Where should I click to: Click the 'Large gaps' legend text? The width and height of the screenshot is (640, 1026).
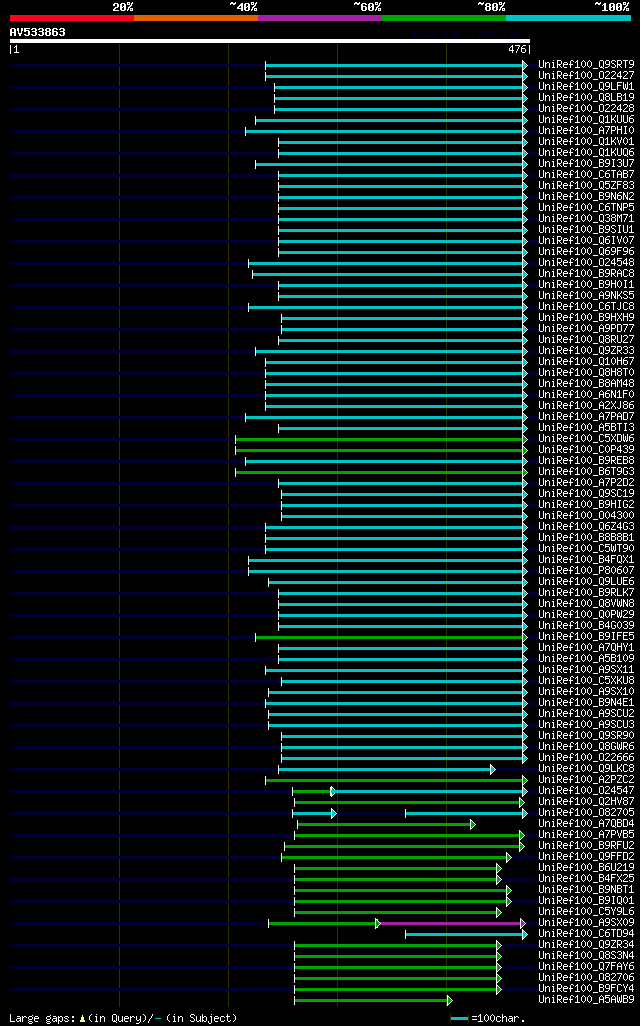pyautogui.click(x=42, y=1018)
